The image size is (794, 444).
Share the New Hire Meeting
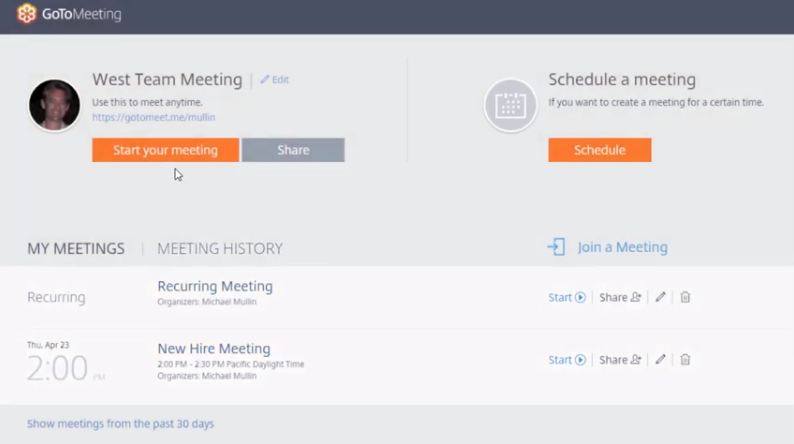[x=620, y=359]
